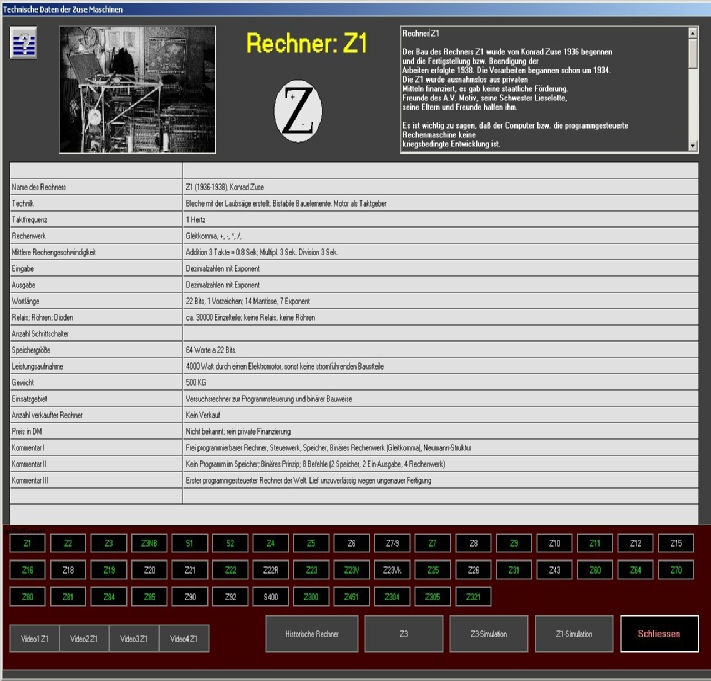This screenshot has height=681, width=711.
Task: Pick the Z22R machine button
Action: click(270, 570)
